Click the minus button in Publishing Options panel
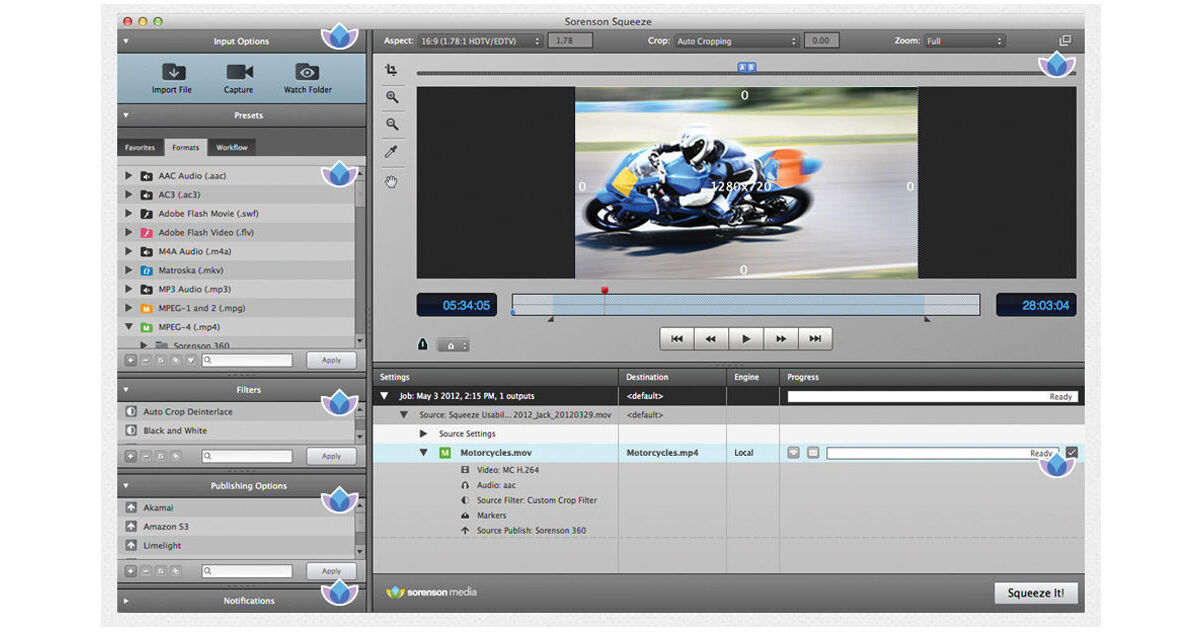The height and width of the screenshot is (632, 1203). click(146, 571)
